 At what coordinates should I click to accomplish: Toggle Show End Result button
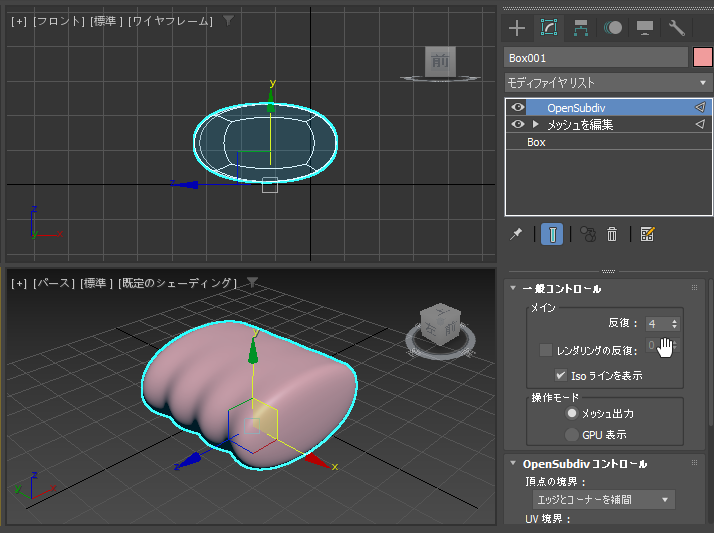[x=552, y=234]
